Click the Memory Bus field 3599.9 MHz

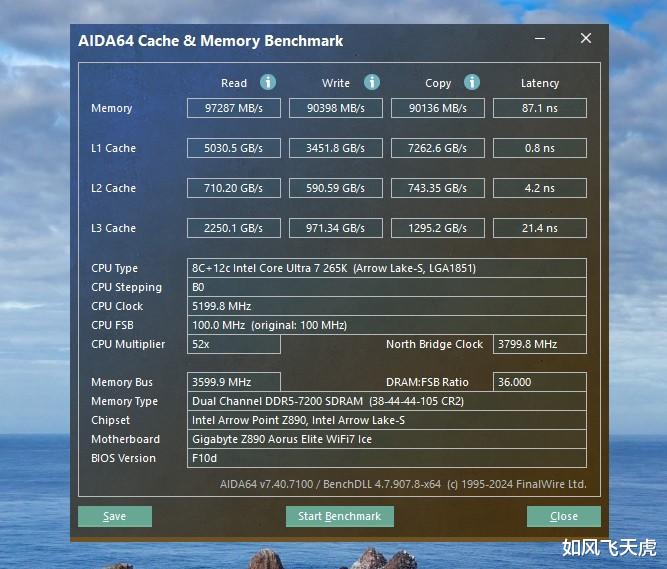(x=234, y=382)
